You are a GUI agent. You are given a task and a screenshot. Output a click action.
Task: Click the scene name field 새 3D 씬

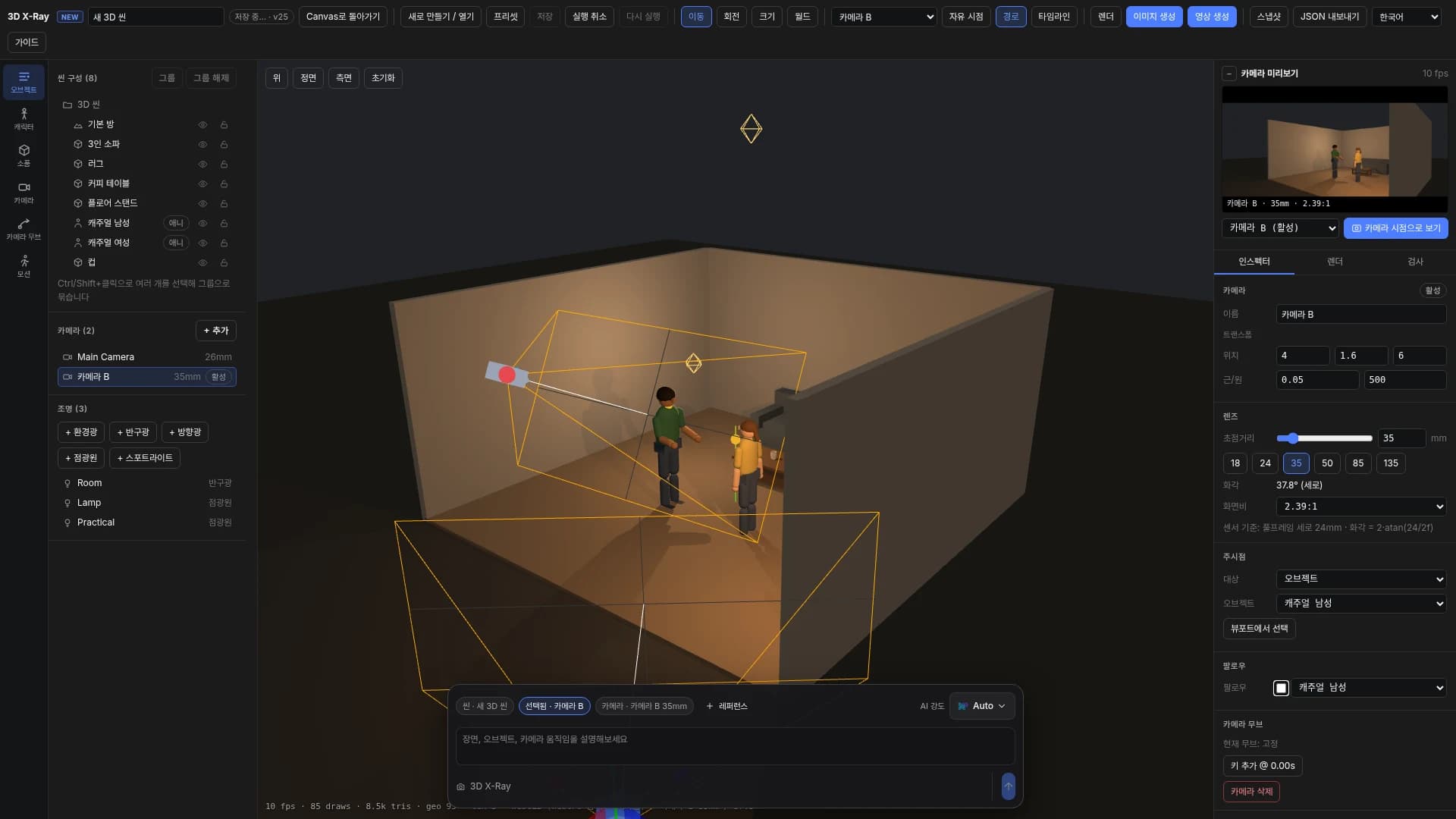tap(155, 17)
